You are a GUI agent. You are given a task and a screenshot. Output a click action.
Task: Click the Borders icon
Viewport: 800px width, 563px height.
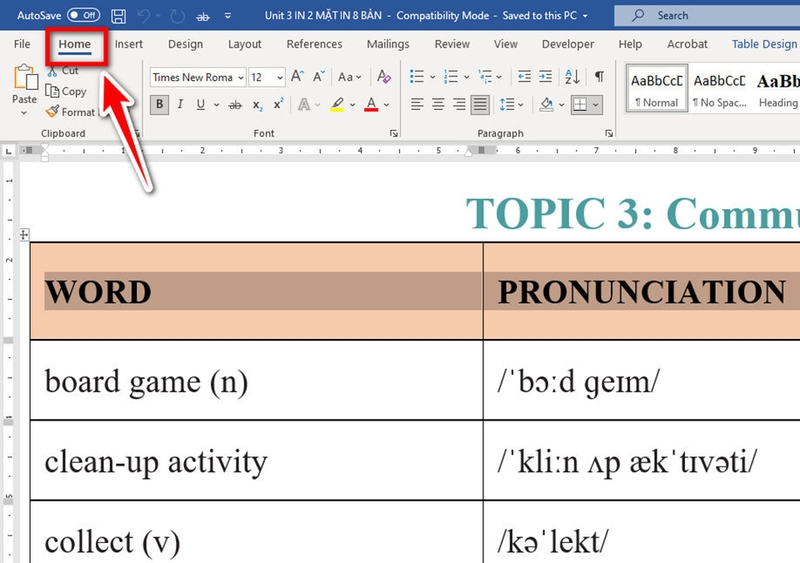pyautogui.click(x=580, y=105)
